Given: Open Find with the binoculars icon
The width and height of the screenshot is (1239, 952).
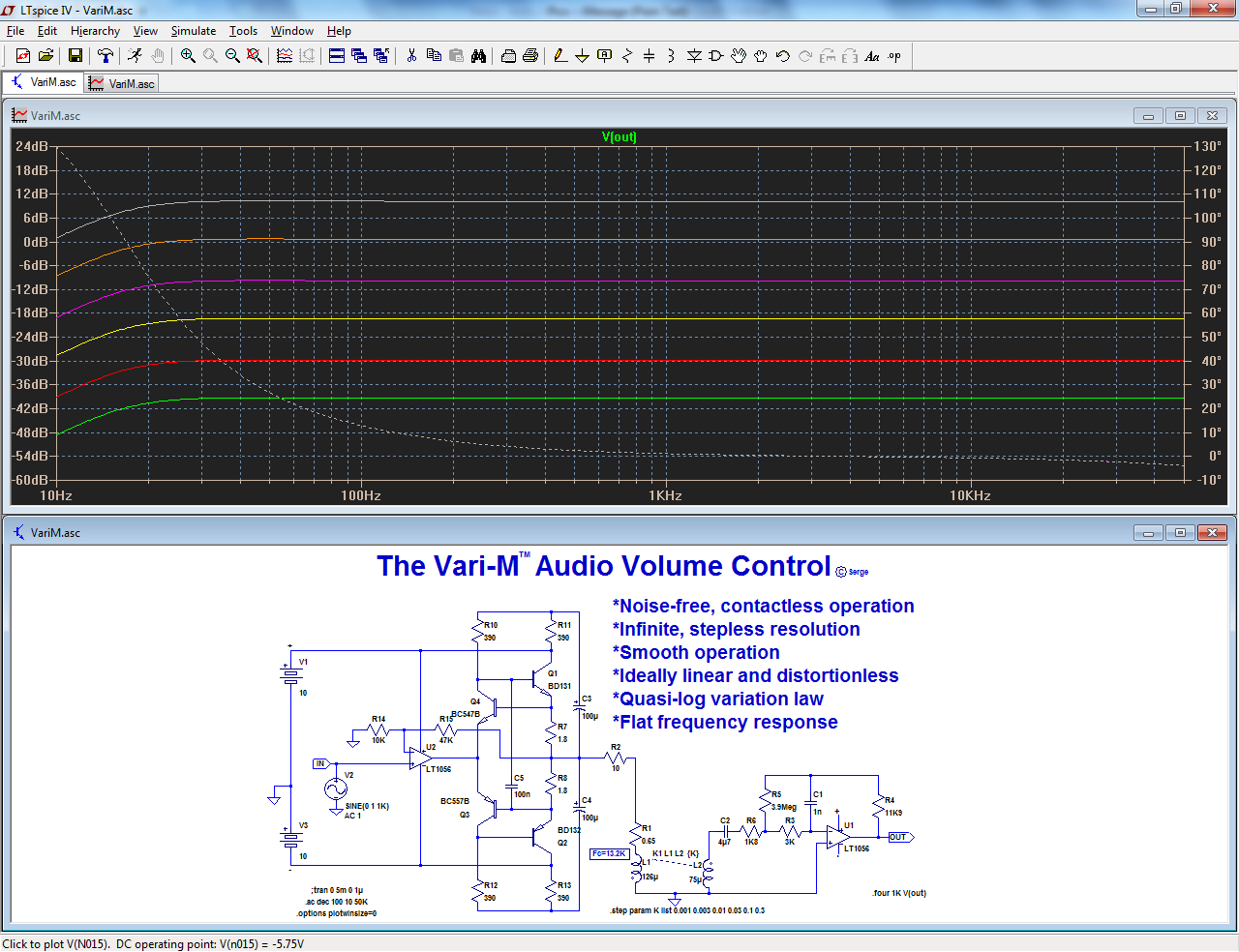Looking at the screenshot, I should [x=478, y=56].
